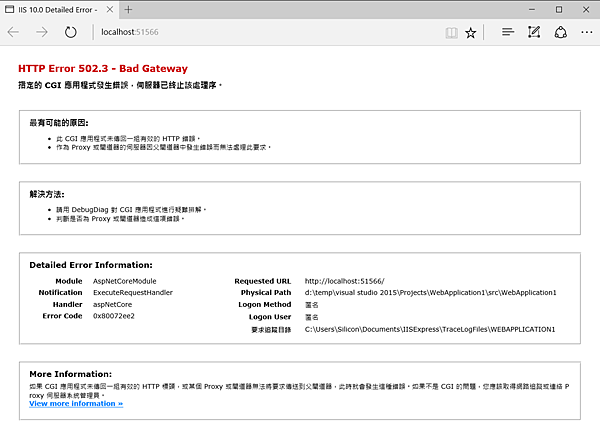This screenshot has height=436, width=600.
Task: Follow the View more information link
Action: click(76, 403)
